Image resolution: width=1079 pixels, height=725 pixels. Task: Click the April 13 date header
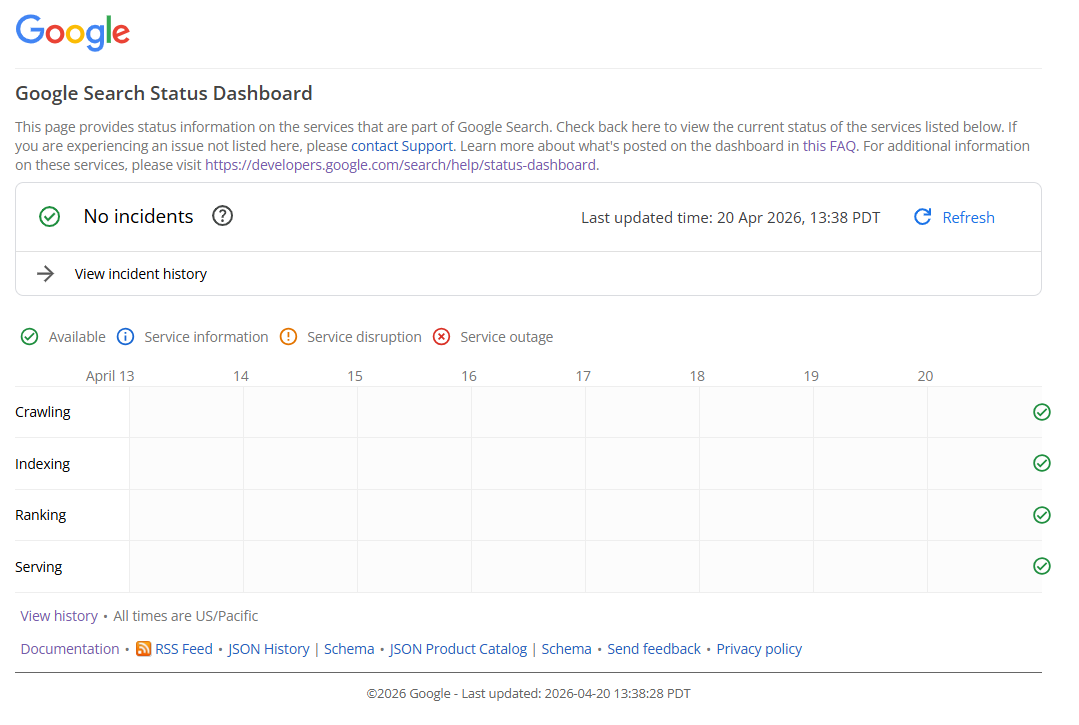110,376
